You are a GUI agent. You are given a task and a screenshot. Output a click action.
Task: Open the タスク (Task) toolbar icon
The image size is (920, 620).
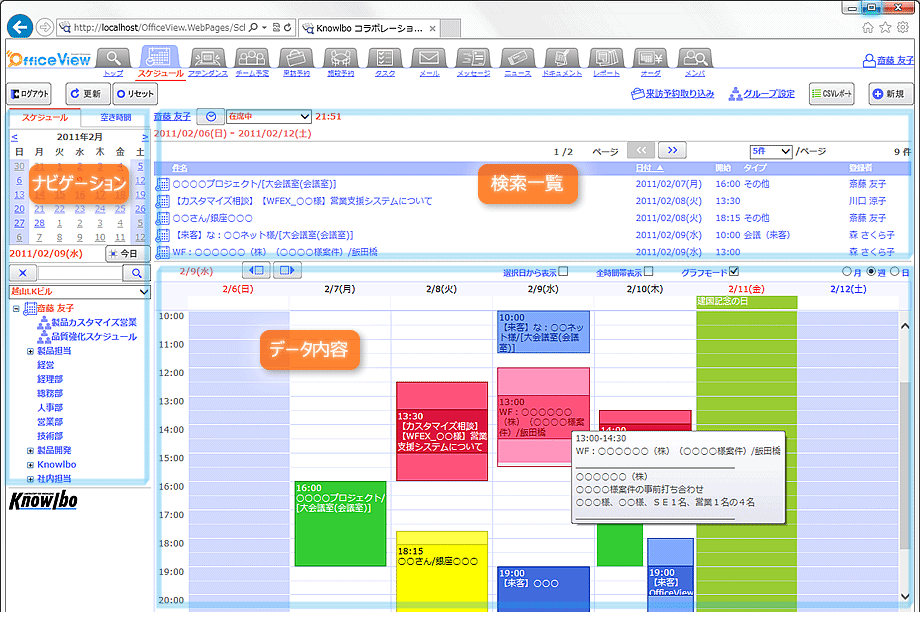383,59
